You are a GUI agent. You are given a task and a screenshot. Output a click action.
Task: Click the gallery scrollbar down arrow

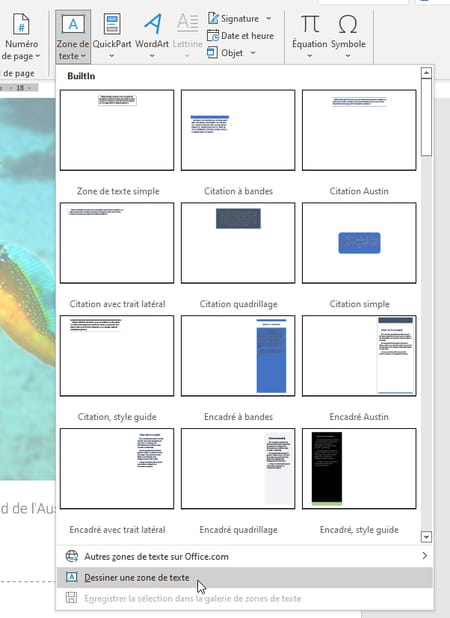tap(426, 536)
